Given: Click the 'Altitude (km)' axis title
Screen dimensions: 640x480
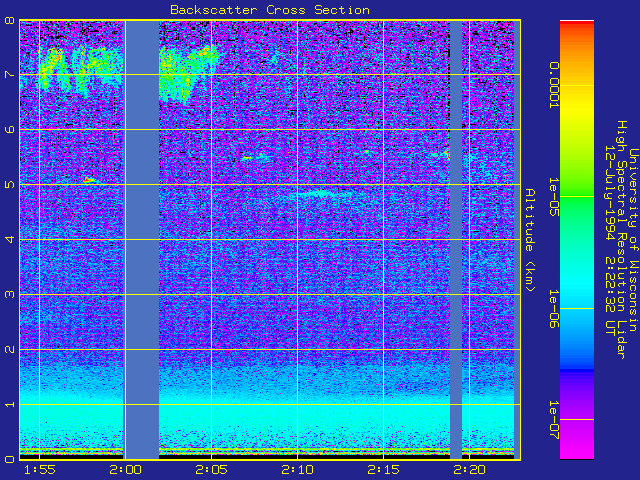Looking at the screenshot, I should click(529, 240).
